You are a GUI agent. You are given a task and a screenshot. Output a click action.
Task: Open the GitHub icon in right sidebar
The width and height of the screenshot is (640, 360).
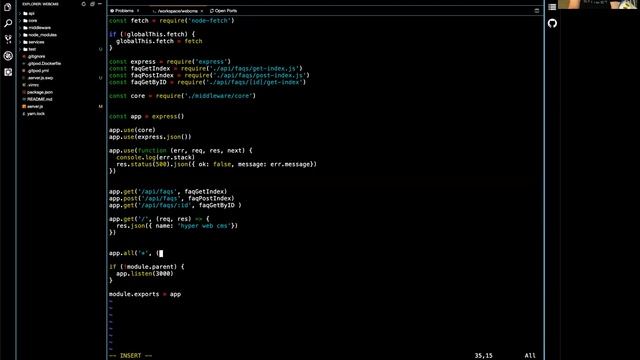click(552, 23)
